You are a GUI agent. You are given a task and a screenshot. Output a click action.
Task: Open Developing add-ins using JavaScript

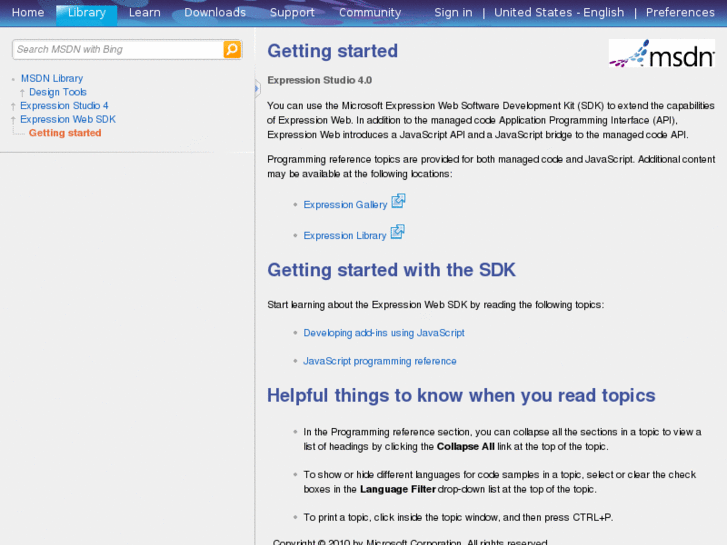[384, 333]
